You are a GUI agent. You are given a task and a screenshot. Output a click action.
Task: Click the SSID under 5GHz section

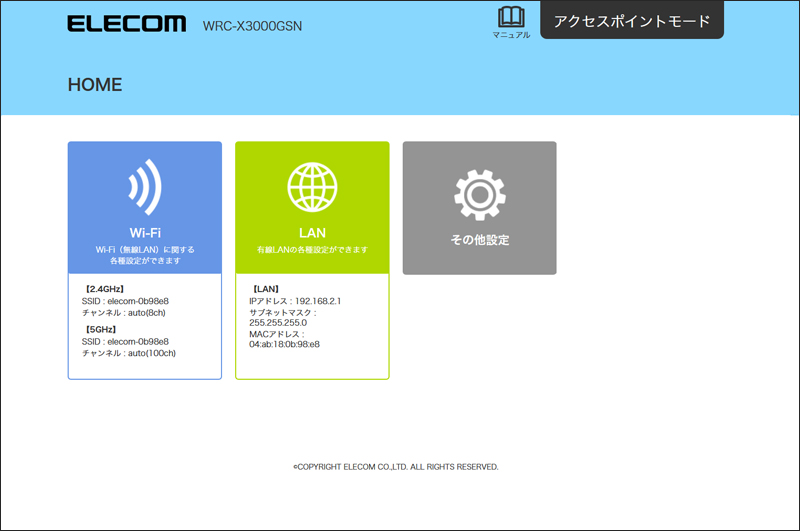tap(125, 341)
